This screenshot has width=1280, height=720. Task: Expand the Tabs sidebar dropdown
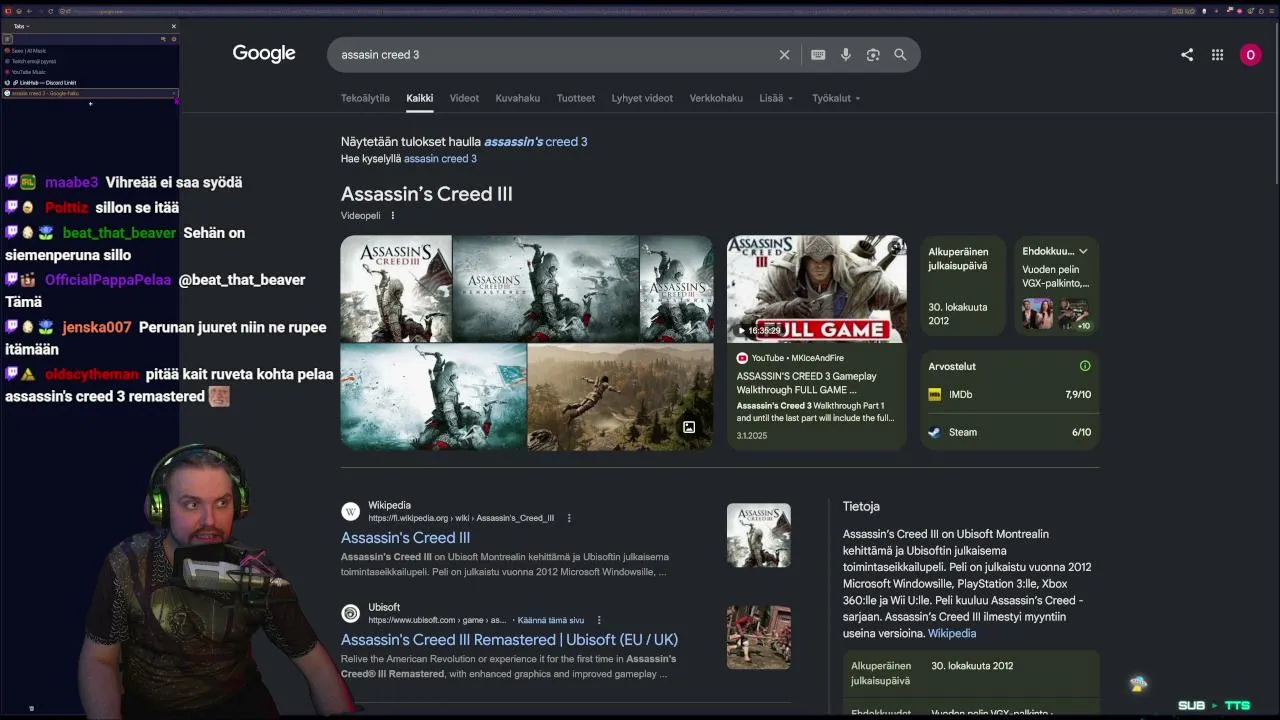pos(22,26)
